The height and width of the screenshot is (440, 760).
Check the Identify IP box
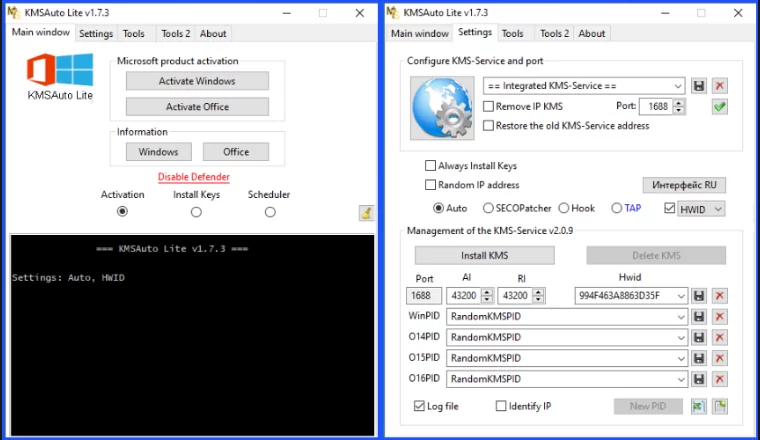point(501,406)
